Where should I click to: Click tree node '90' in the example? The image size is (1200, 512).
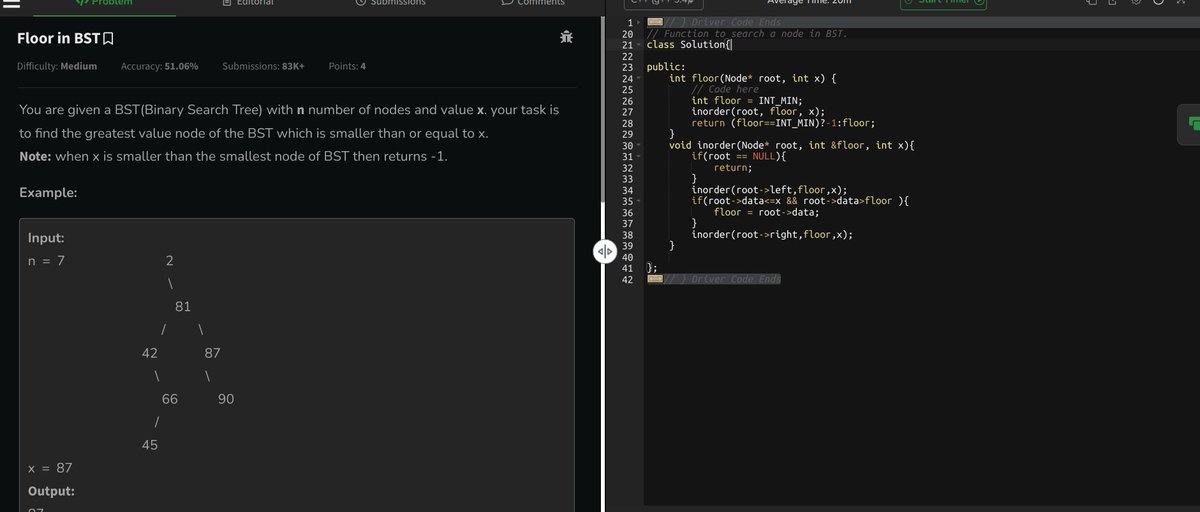[x=226, y=399]
